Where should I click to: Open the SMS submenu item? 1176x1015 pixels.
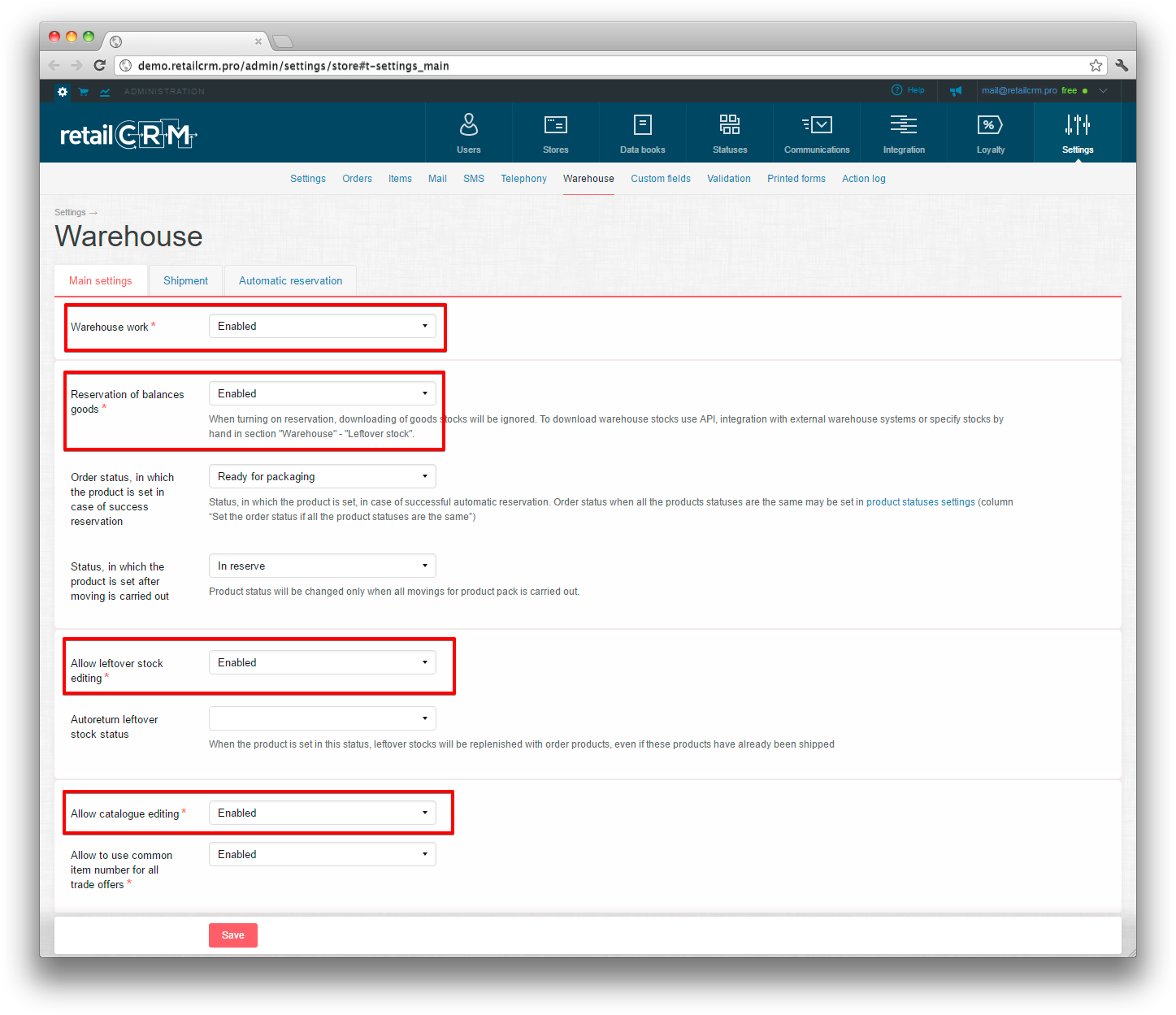pos(474,179)
